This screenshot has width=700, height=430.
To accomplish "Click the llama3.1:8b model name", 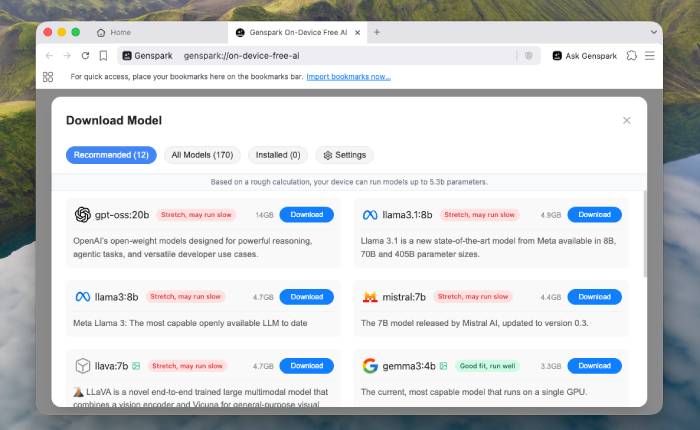I will (x=407, y=215).
